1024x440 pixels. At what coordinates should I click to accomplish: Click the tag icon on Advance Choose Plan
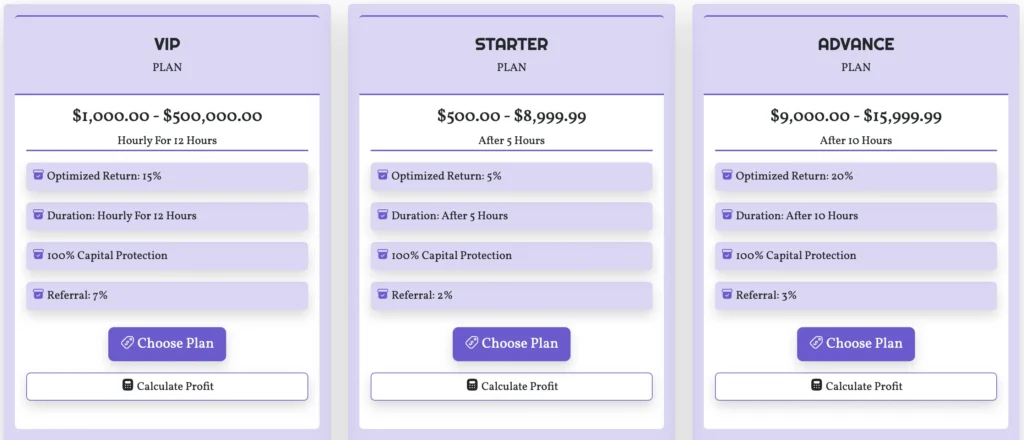[x=815, y=343]
